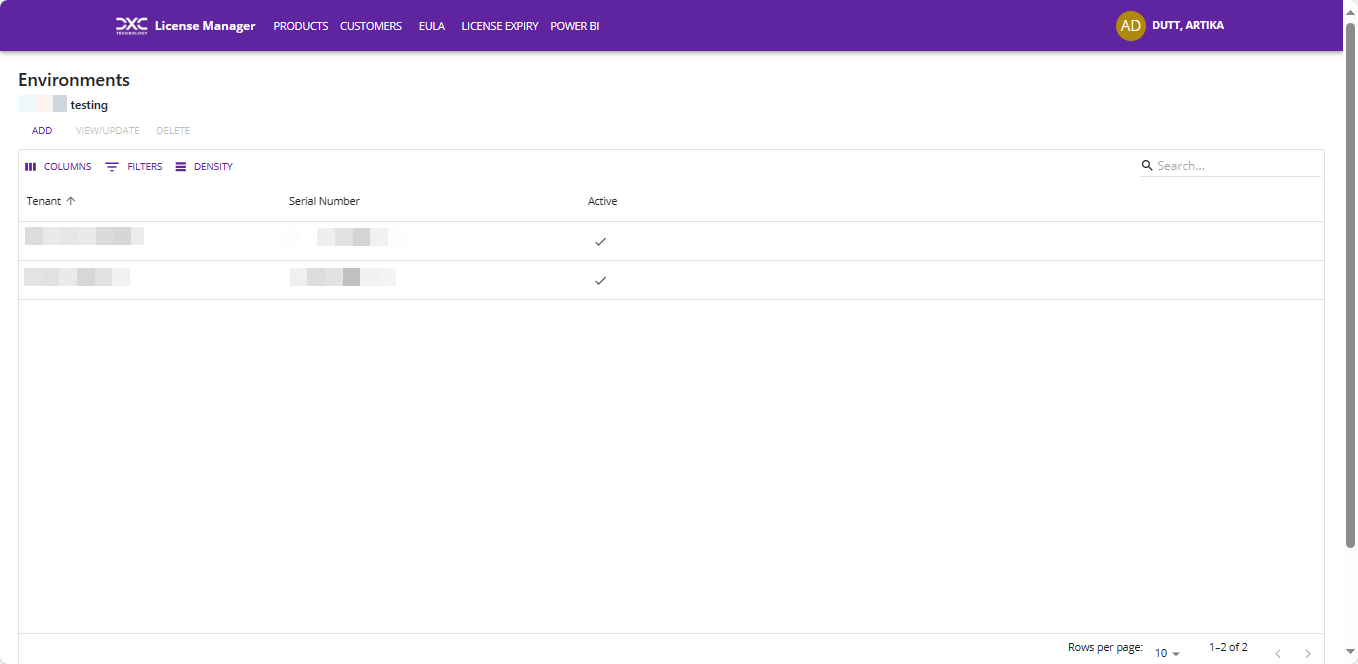Open the AD user avatar

1130,26
